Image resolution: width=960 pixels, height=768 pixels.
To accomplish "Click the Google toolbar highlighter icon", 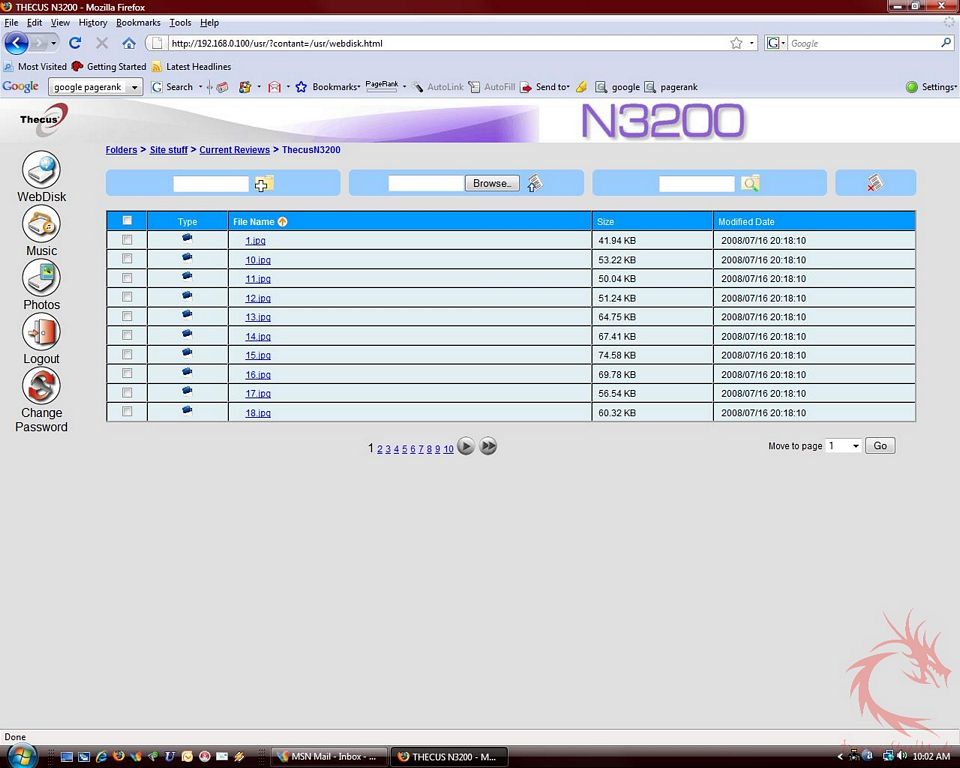I will pyautogui.click(x=581, y=87).
